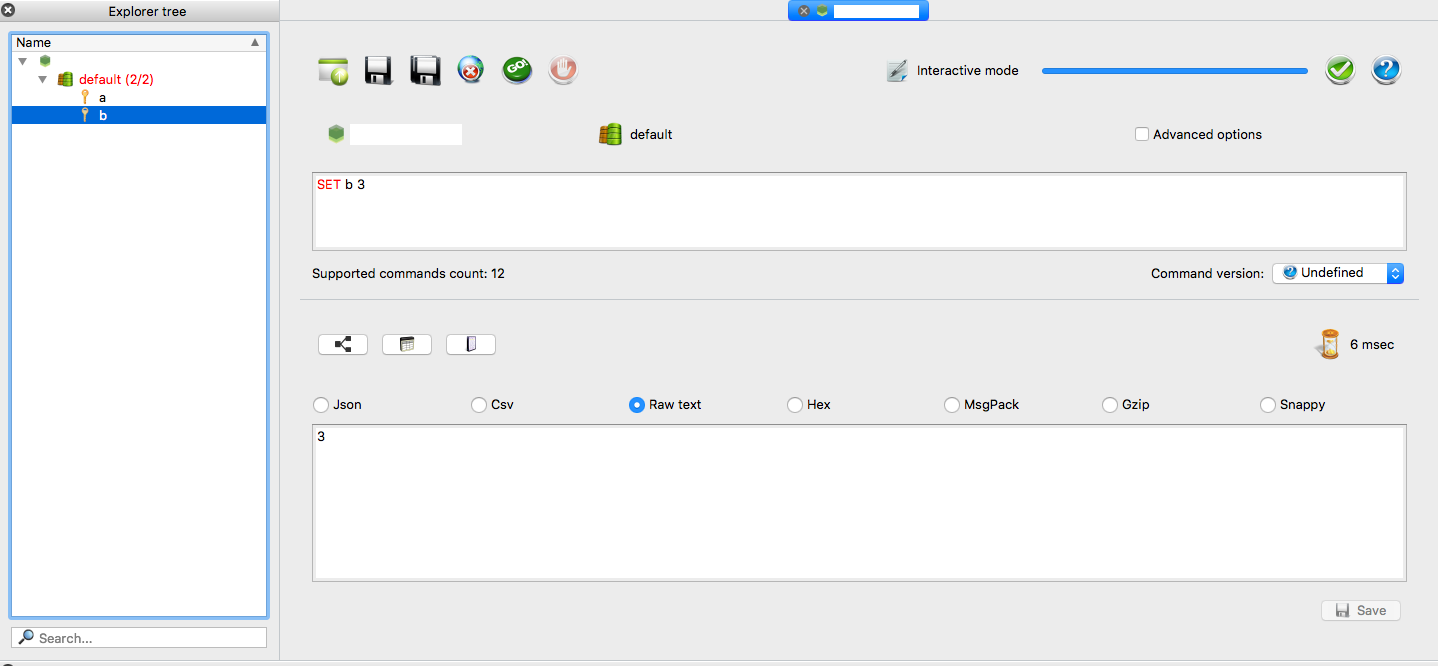Close the Explorer tree panel

pos(8,11)
